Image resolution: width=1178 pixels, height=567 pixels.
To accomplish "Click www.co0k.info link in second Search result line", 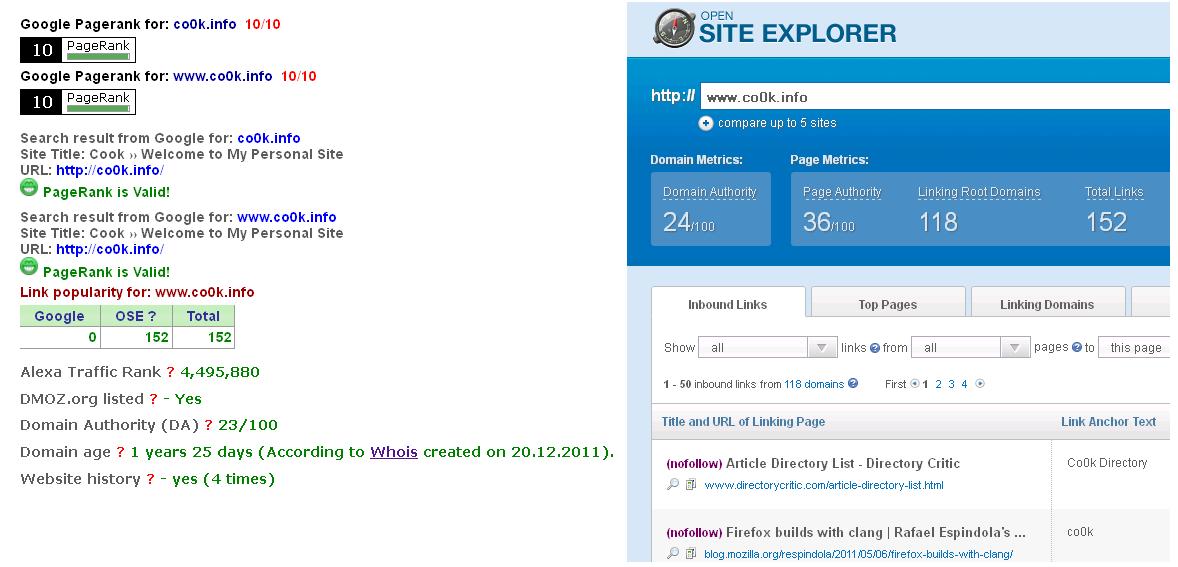I will pyautogui.click(x=287, y=217).
